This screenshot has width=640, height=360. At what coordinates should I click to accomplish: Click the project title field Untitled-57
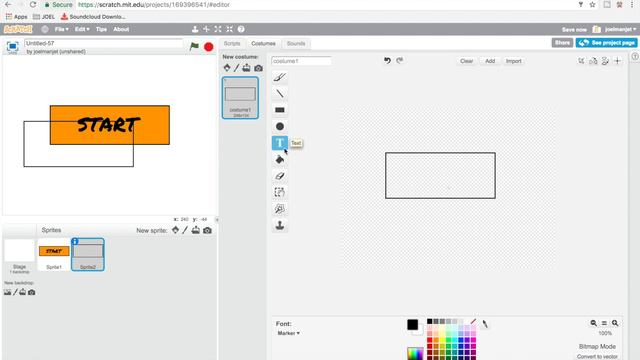(x=103, y=43)
